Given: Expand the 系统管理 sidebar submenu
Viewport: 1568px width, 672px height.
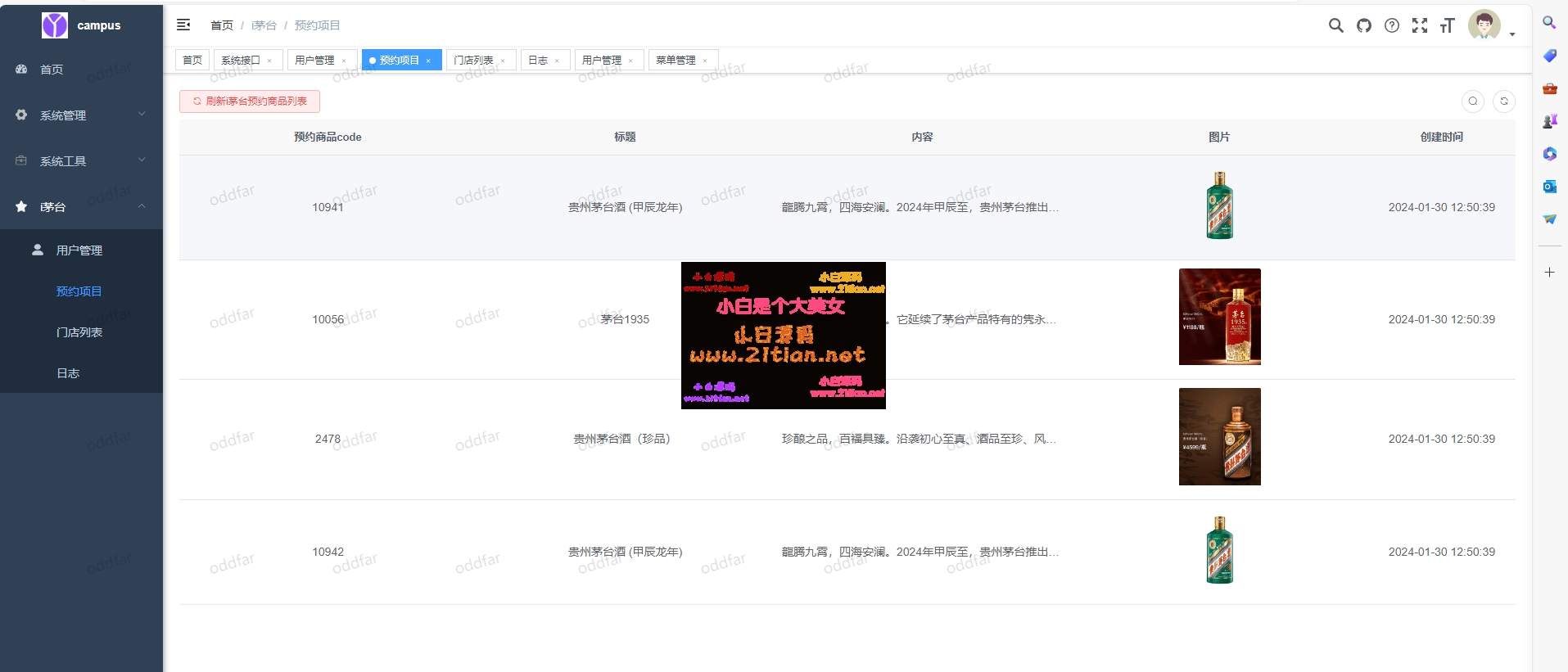Looking at the screenshot, I should 81,115.
